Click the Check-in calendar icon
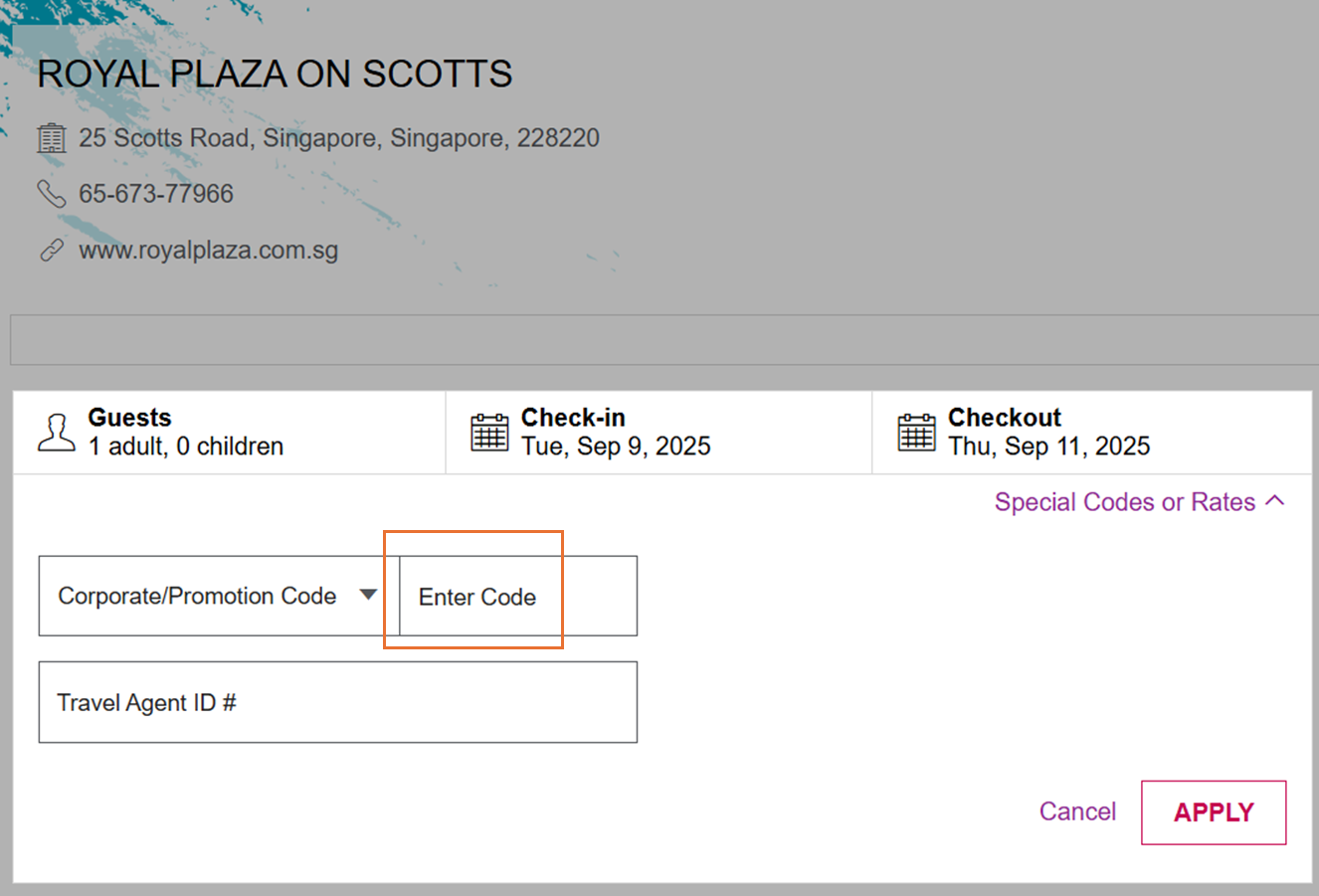 pyautogui.click(x=489, y=433)
